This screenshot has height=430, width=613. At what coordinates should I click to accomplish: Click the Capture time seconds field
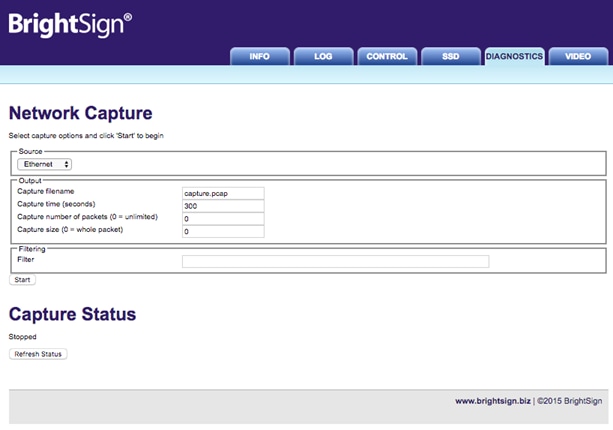tap(223, 206)
